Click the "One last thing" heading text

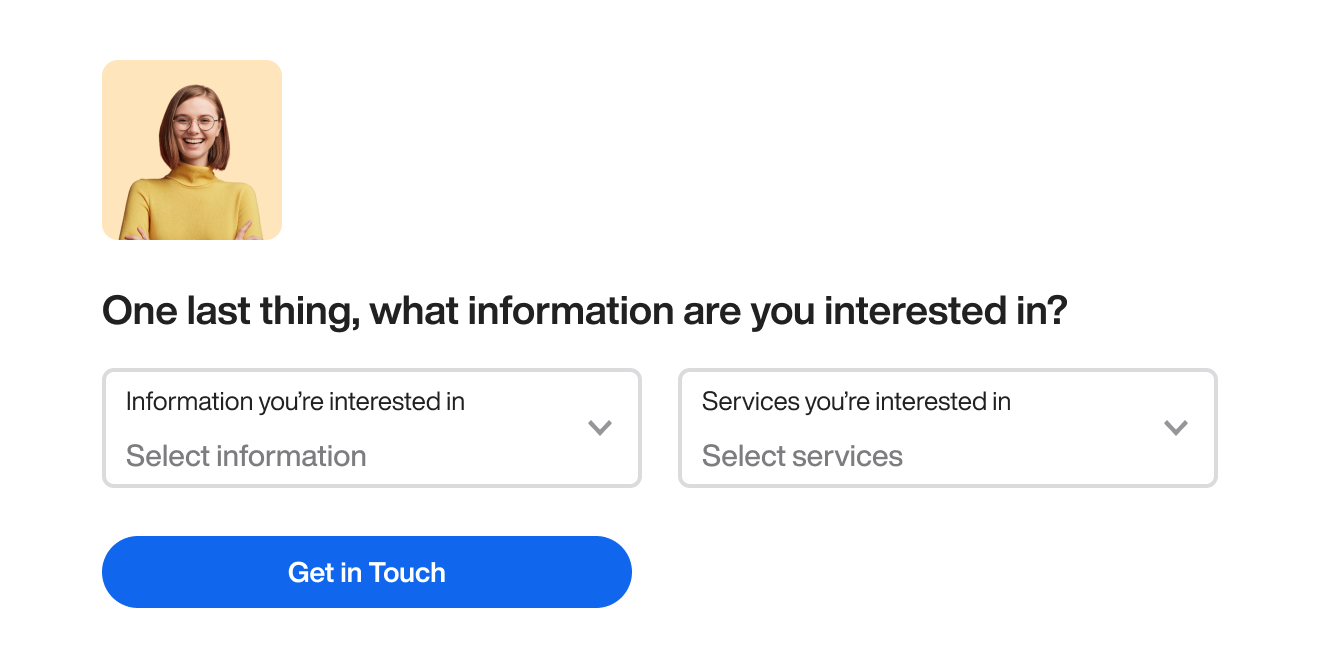pyautogui.click(x=585, y=311)
